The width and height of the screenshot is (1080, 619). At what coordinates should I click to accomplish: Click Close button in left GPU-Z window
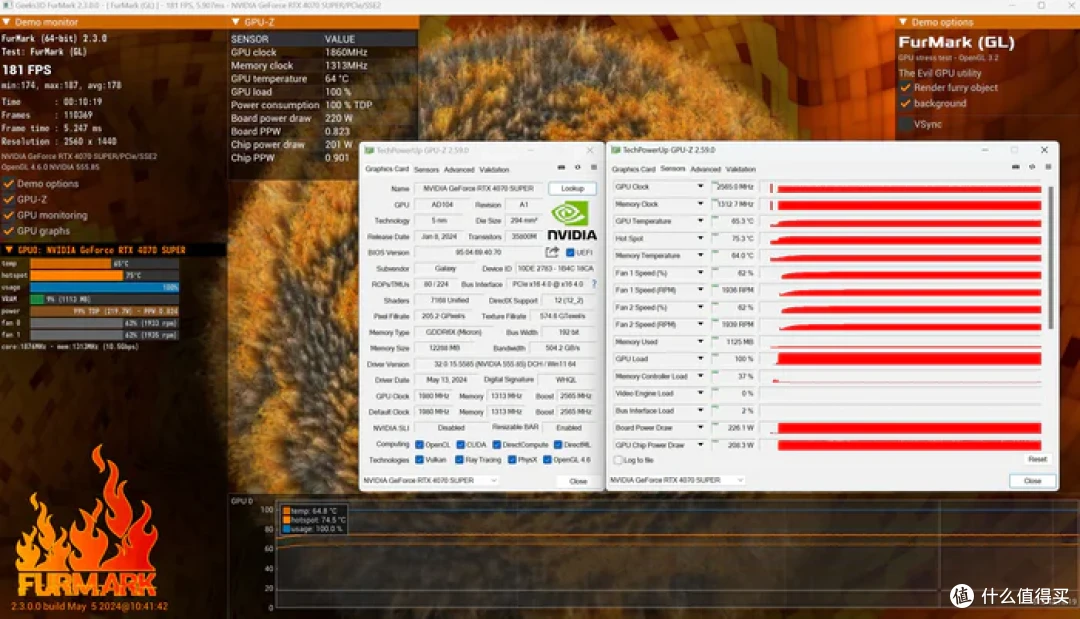[578, 481]
